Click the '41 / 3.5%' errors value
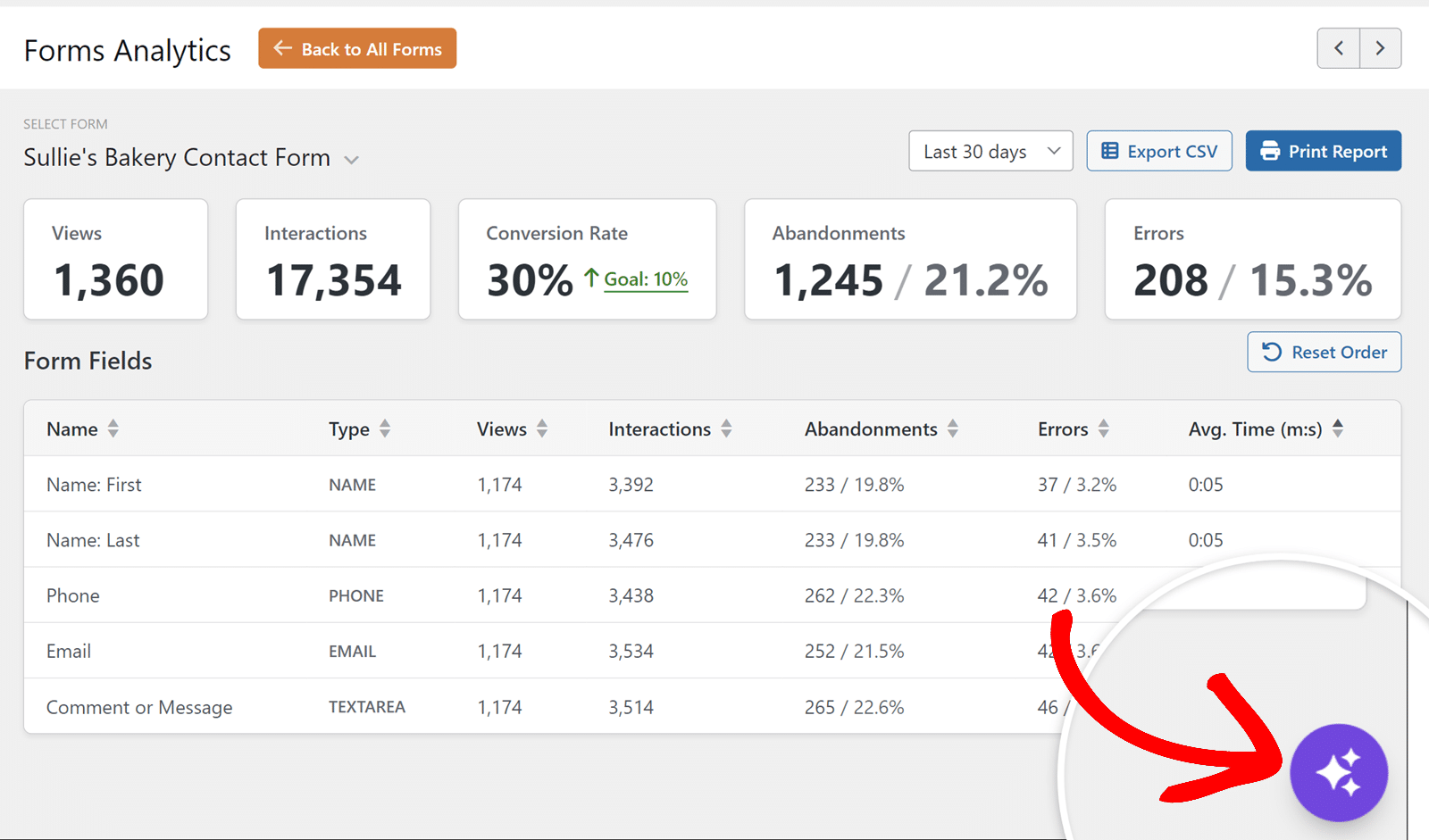 [1077, 540]
